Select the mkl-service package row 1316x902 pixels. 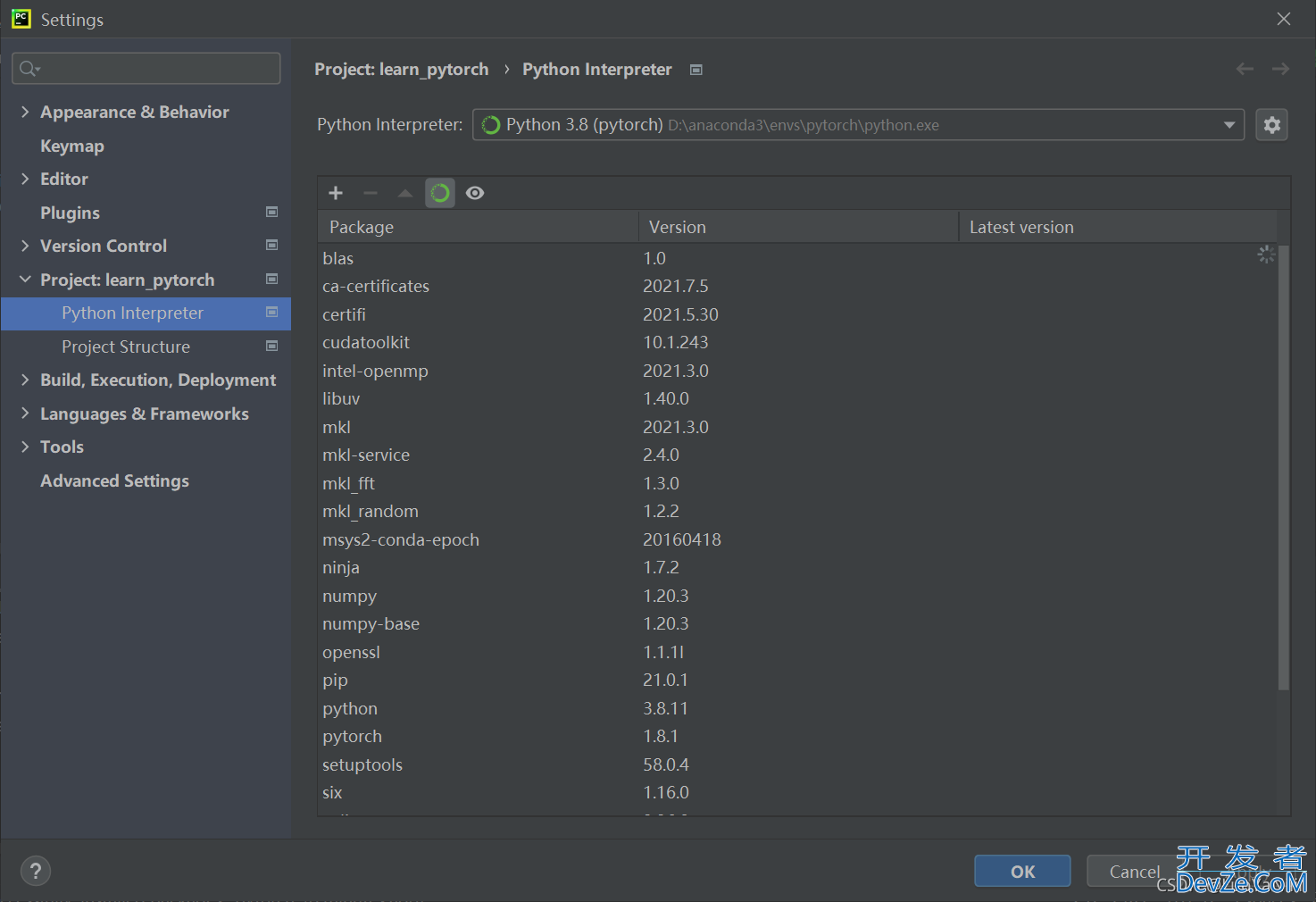[x=797, y=455]
